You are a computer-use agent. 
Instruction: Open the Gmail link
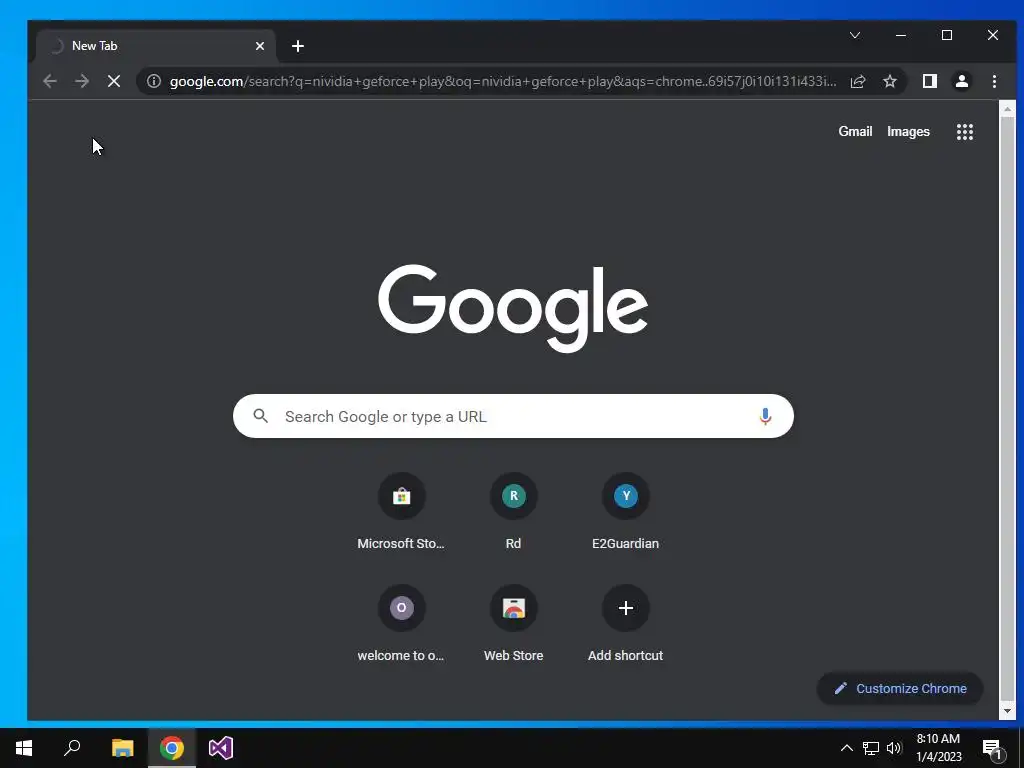855,131
